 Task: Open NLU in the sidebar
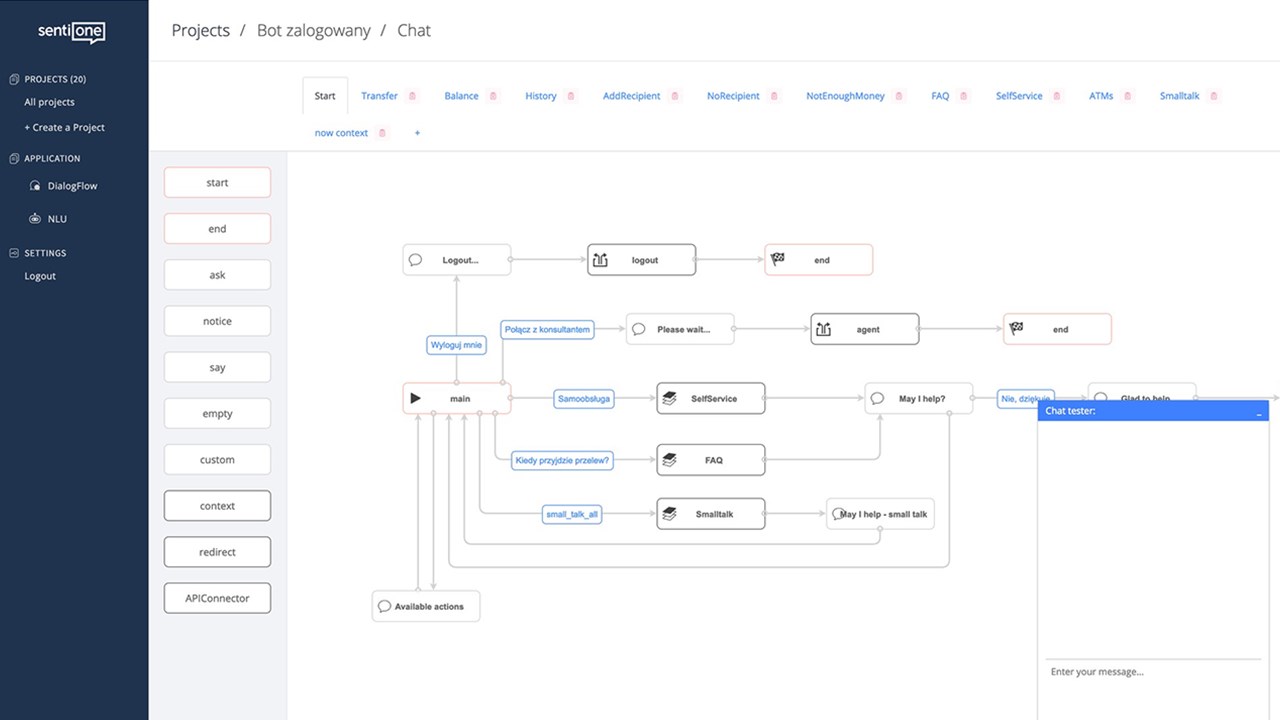57,219
